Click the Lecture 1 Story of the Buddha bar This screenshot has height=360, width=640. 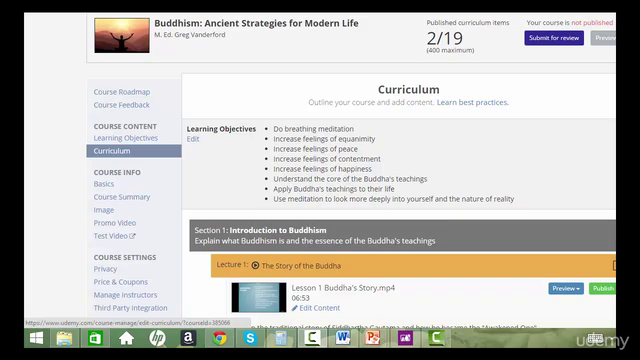pyautogui.click(x=413, y=266)
